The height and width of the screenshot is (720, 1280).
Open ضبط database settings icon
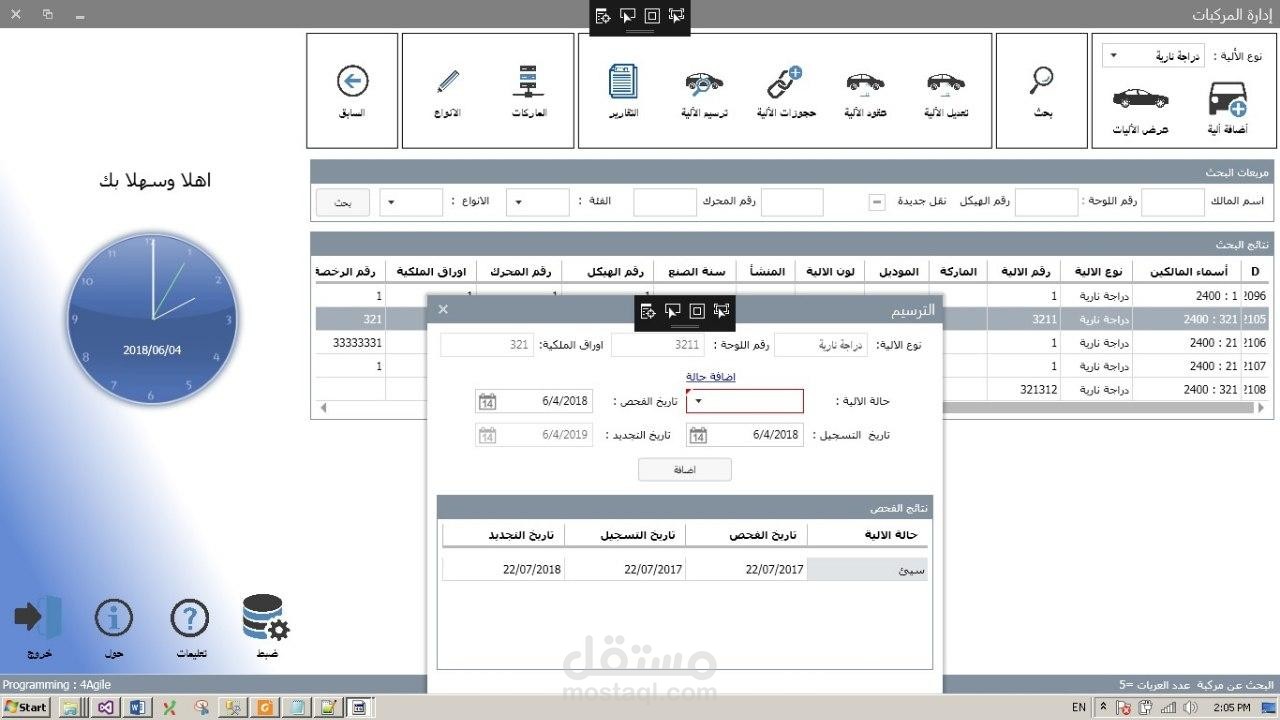point(266,619)
